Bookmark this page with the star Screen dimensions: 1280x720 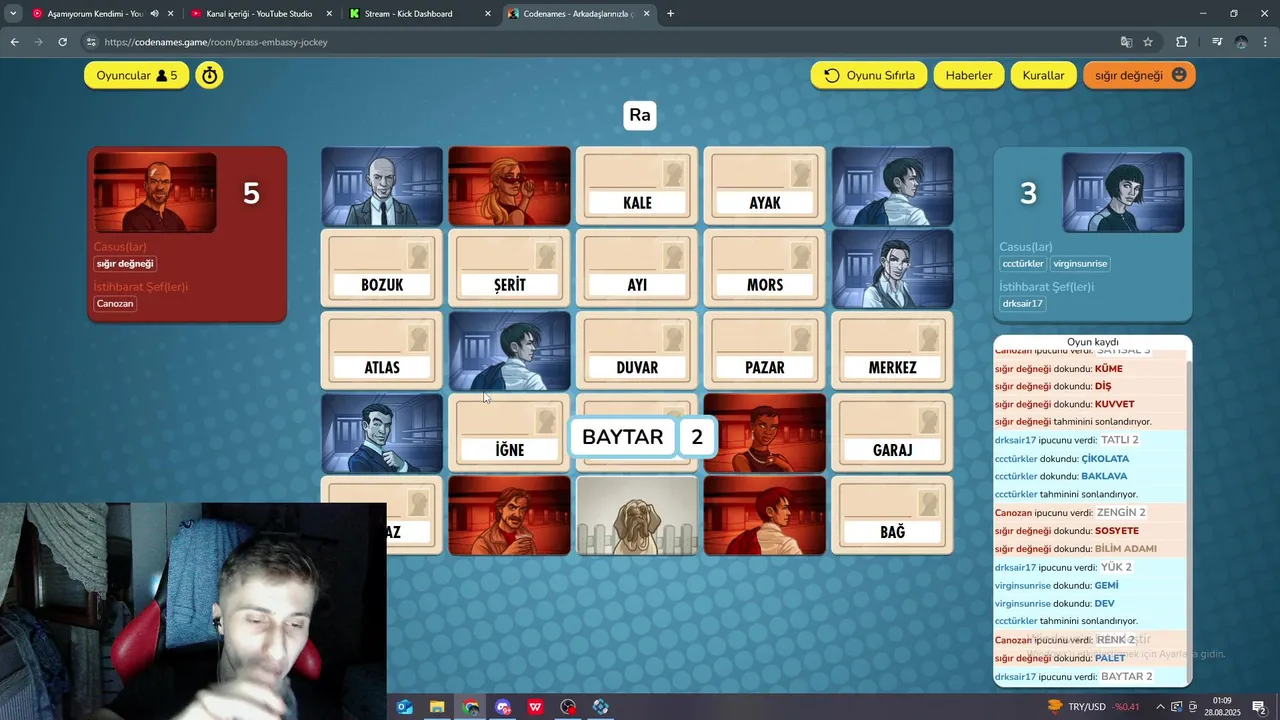click(x=1148, y=42)
